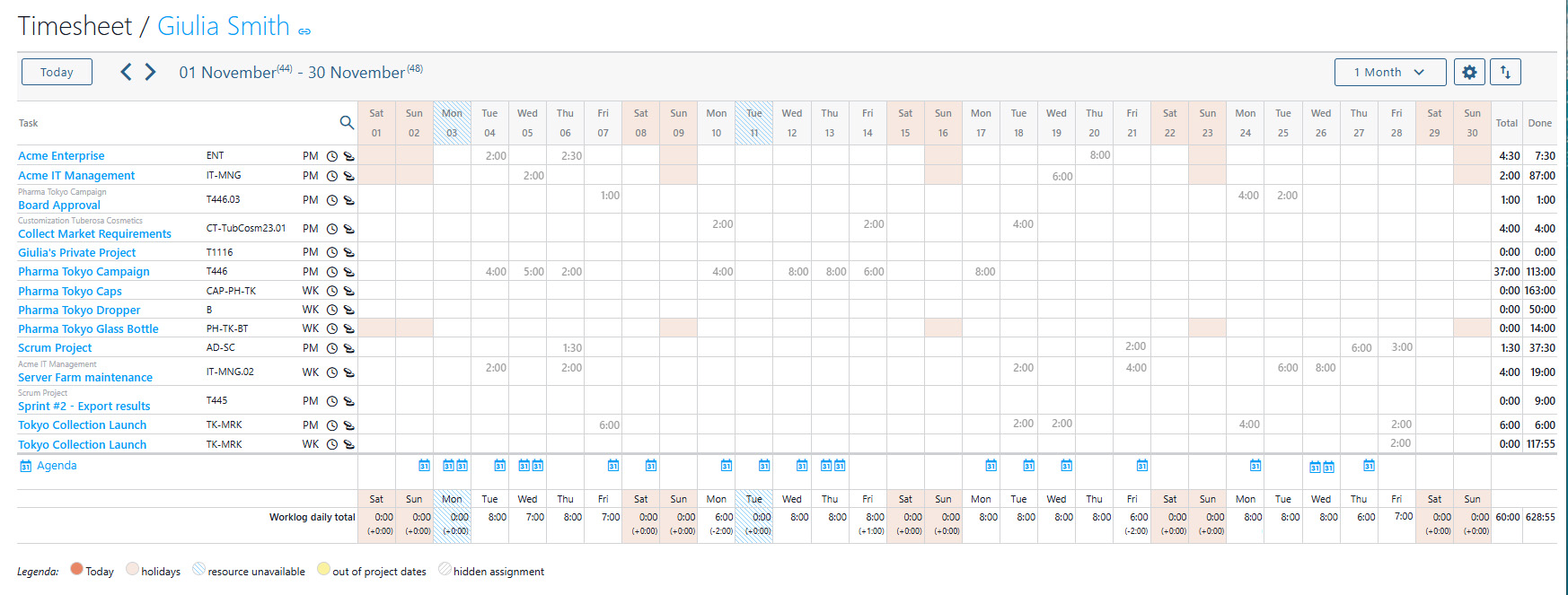
Task: Open the agenda calendar icon for Thu 27
Action: [x=1369, y=465]
